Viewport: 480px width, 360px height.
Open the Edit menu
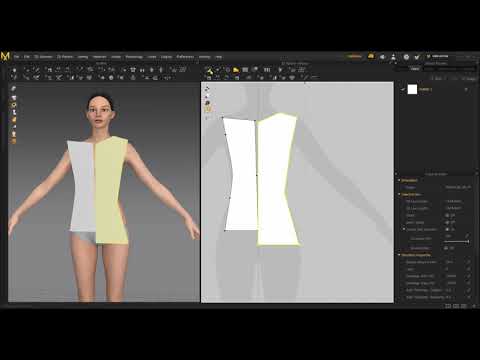pos(27,57)
